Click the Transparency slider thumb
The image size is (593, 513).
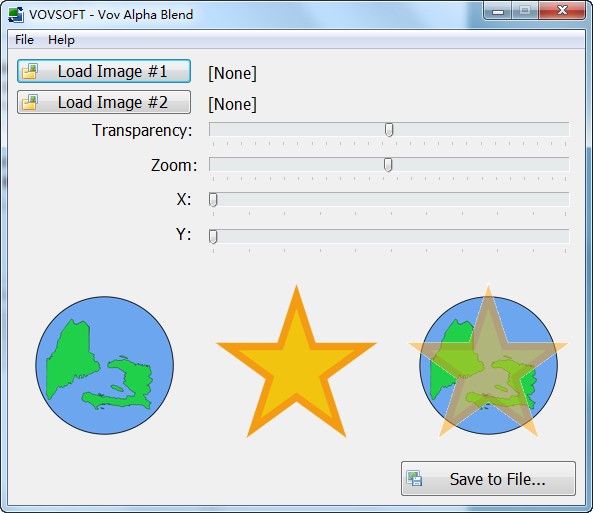click(x=389, y=130)
